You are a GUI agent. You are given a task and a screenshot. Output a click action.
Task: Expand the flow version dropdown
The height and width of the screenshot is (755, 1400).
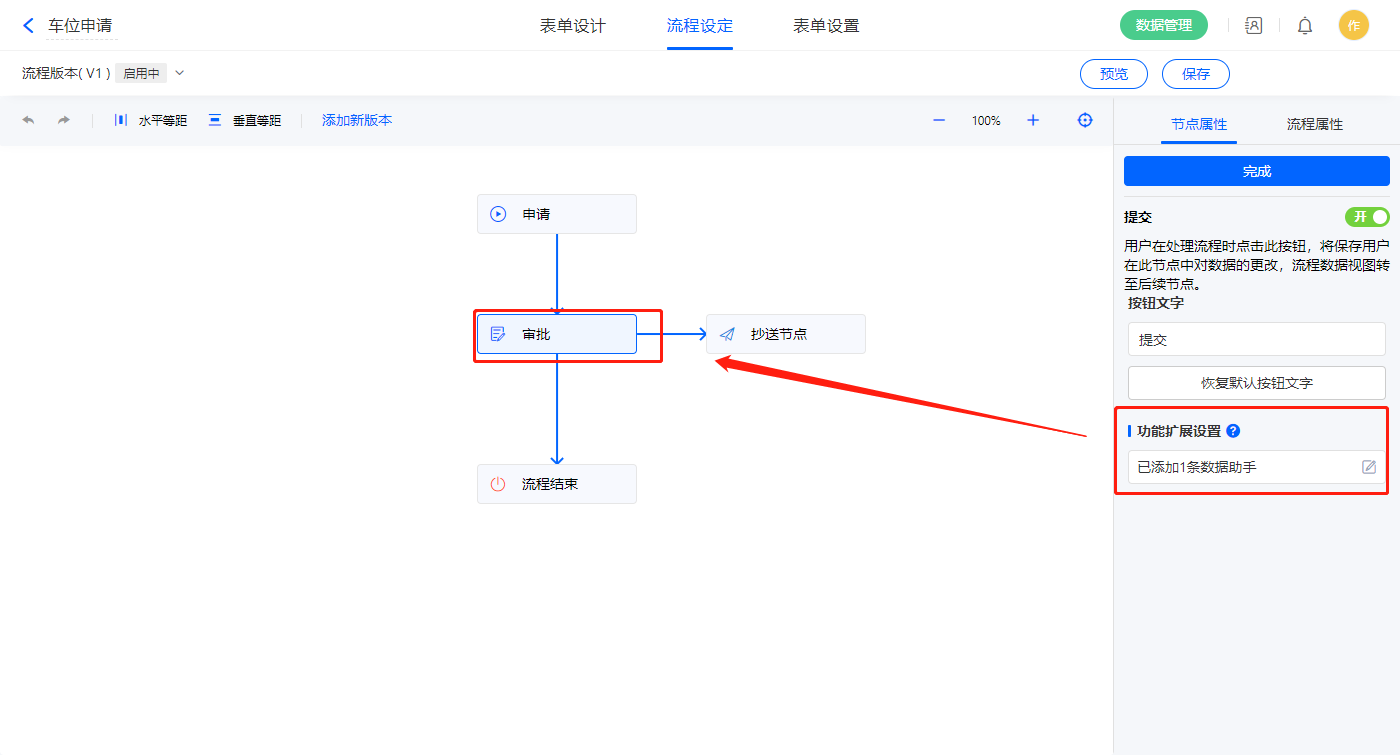point(180,73)
